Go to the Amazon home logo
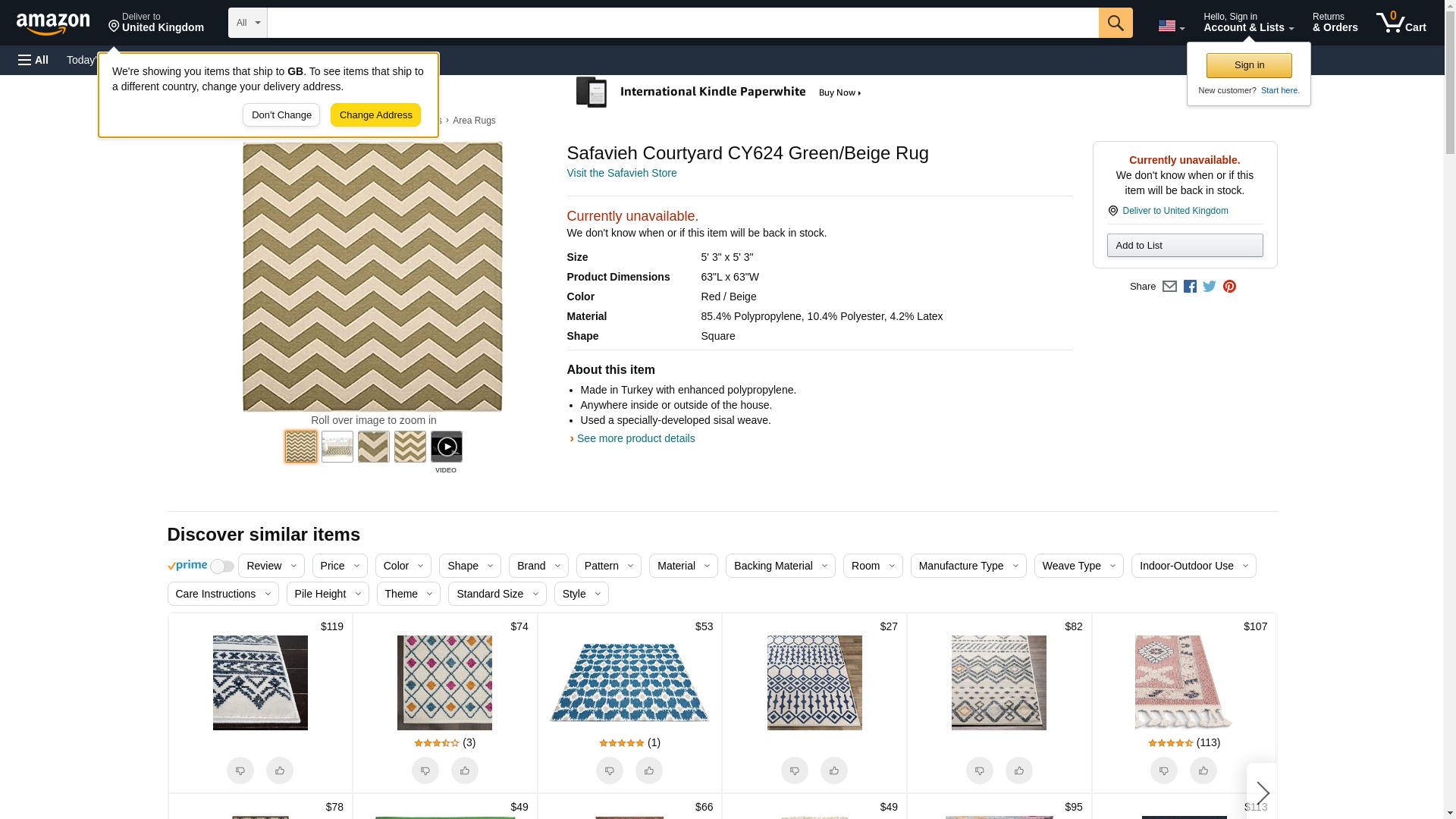 pos(53,24)
